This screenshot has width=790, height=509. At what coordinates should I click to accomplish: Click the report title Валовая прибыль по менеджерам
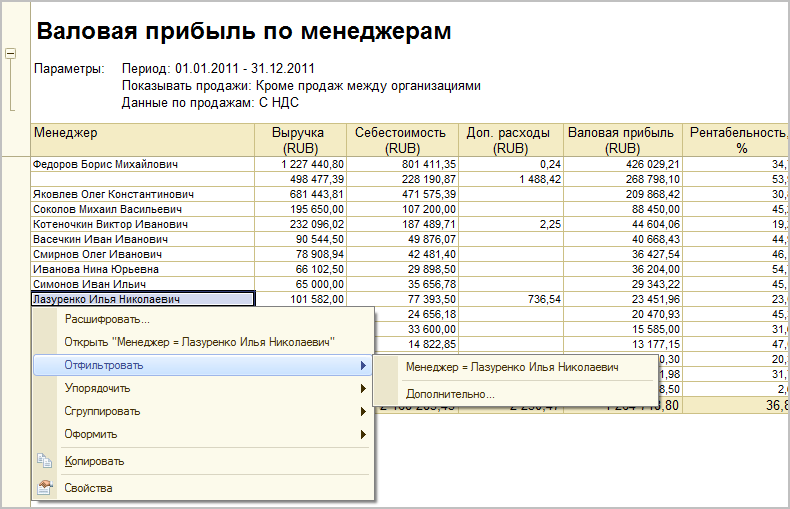244,31
